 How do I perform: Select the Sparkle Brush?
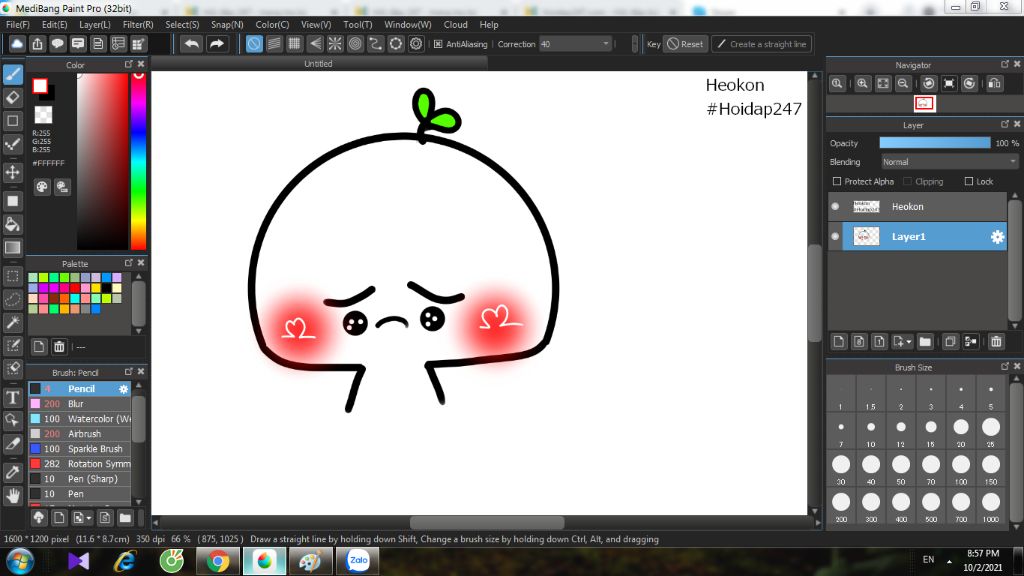(x=80, y=449)
